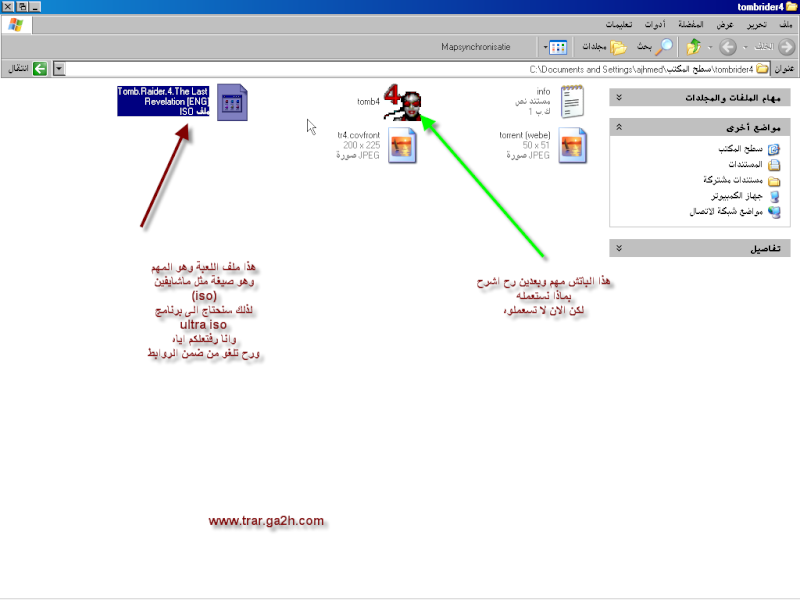The height and width of the screenshot is (600, 800).
Task: Open the Help menu (تعليمات)
Action: (x=618, y=24)
